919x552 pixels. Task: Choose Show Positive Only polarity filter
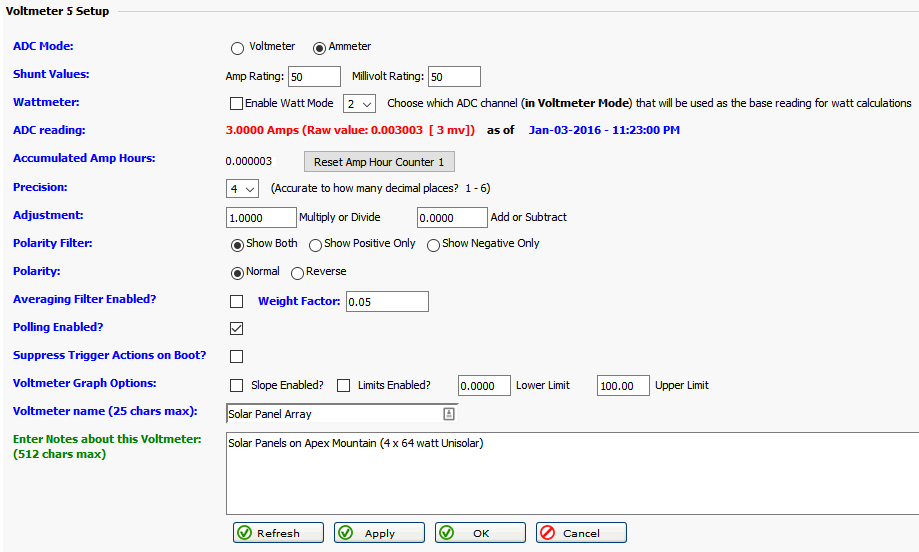[315, 245]
